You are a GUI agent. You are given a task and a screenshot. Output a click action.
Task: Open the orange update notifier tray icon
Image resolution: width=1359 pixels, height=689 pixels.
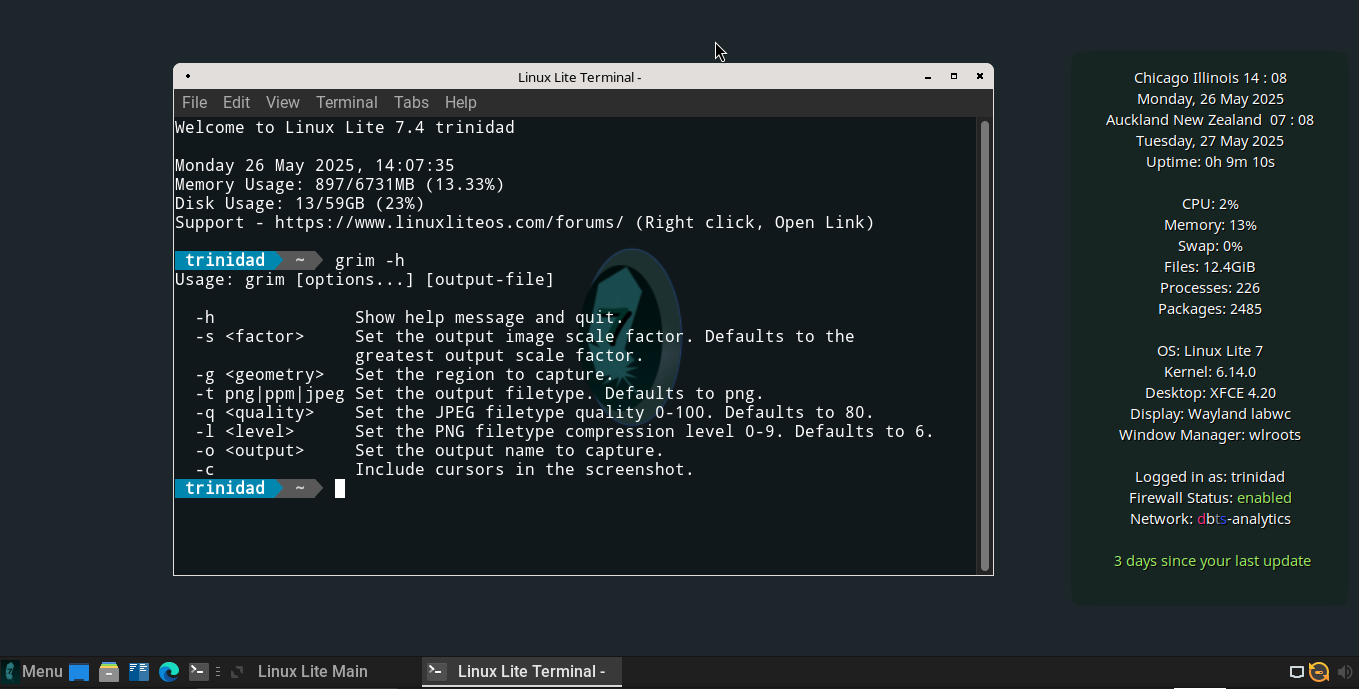[1320, 672]
